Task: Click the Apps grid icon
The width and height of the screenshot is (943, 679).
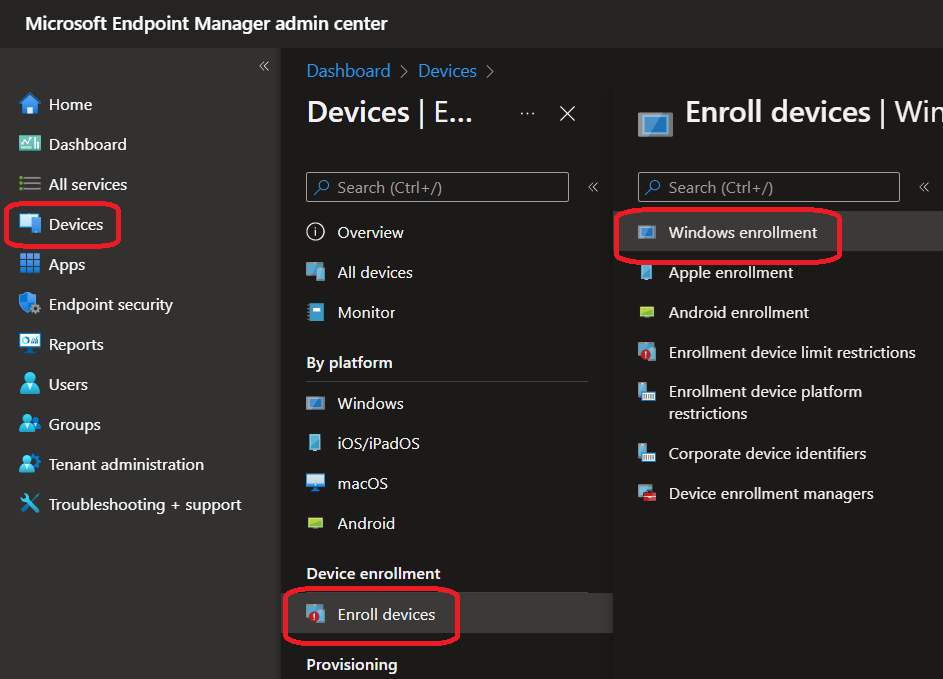Action: pyautogui.click(x=30, y=264)
